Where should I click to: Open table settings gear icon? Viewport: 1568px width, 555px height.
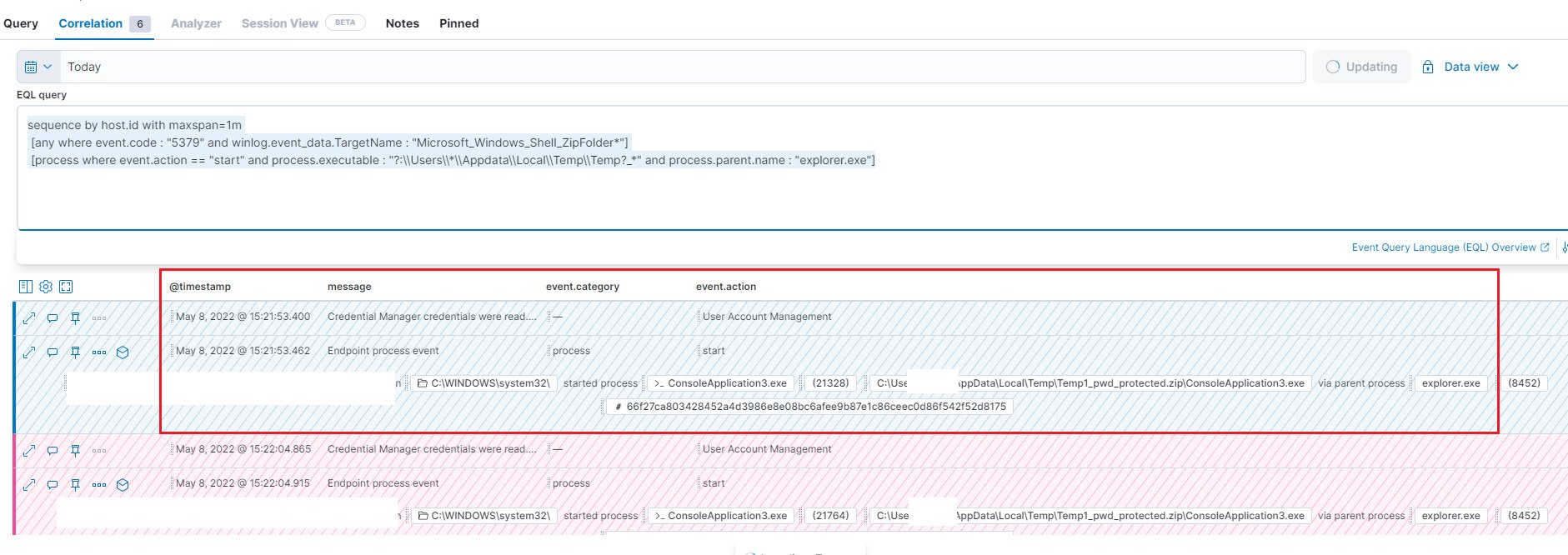pos(46,287)
